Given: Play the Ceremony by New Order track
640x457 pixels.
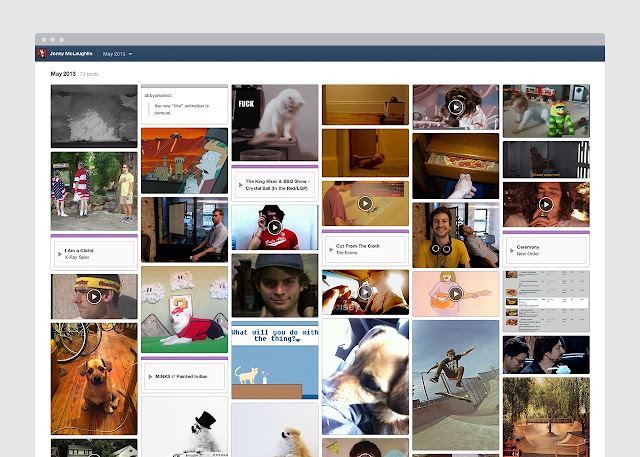Looking at the screenshot, I should (x=512, y=250).
